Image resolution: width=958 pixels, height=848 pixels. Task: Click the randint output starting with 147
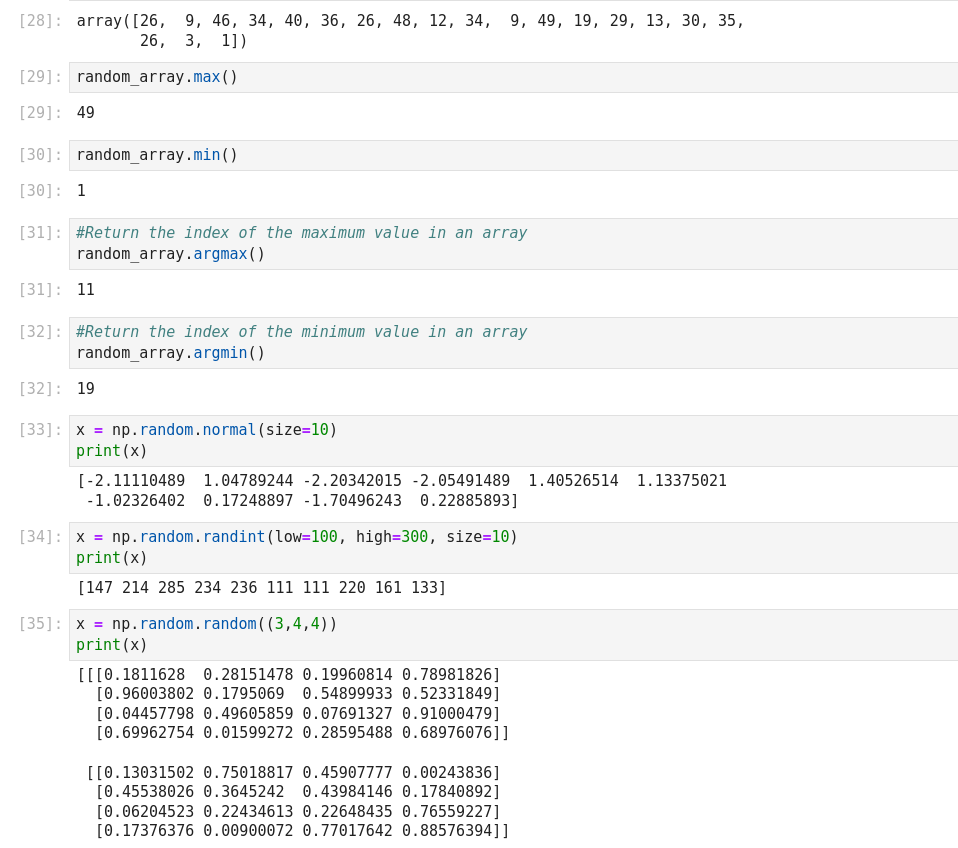(x=261, y=588)
